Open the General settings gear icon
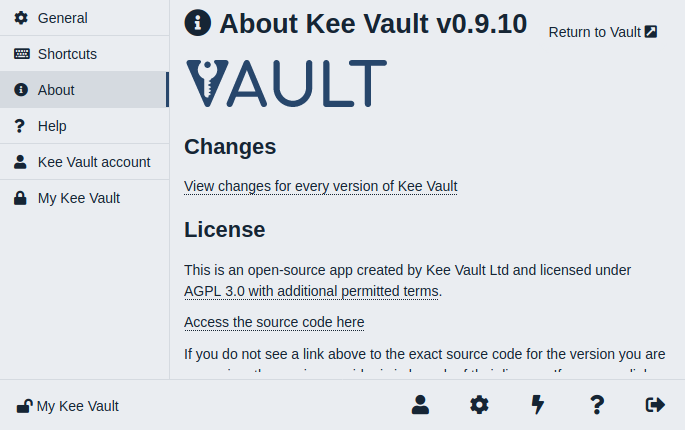Viewport: 685px width, 430px height. [21, 18]
